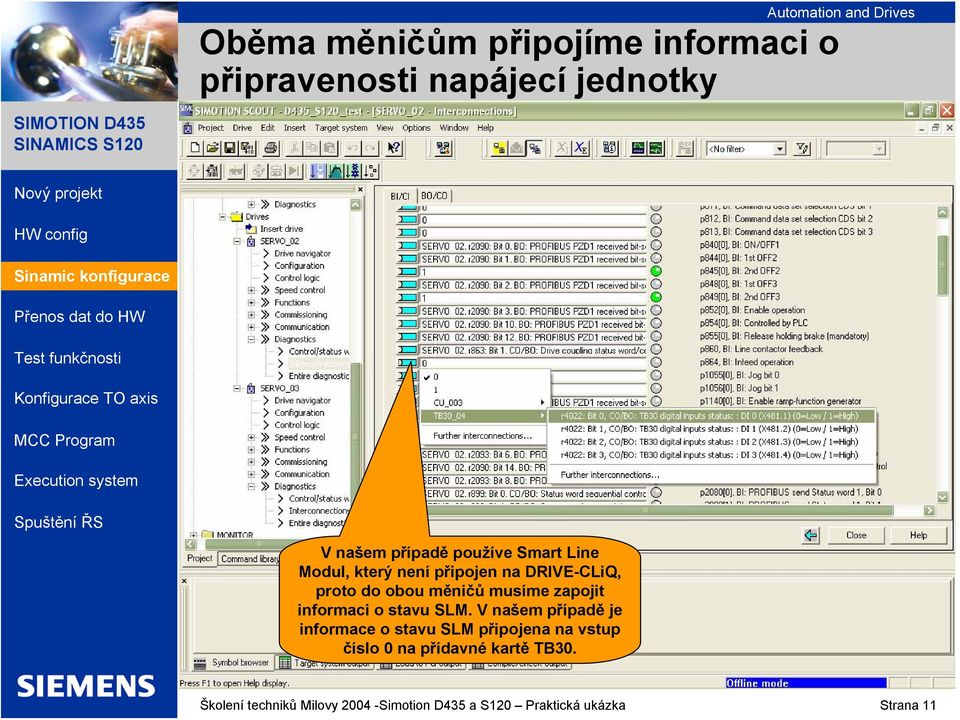Click the Cut scissors icon

[294, 148]
